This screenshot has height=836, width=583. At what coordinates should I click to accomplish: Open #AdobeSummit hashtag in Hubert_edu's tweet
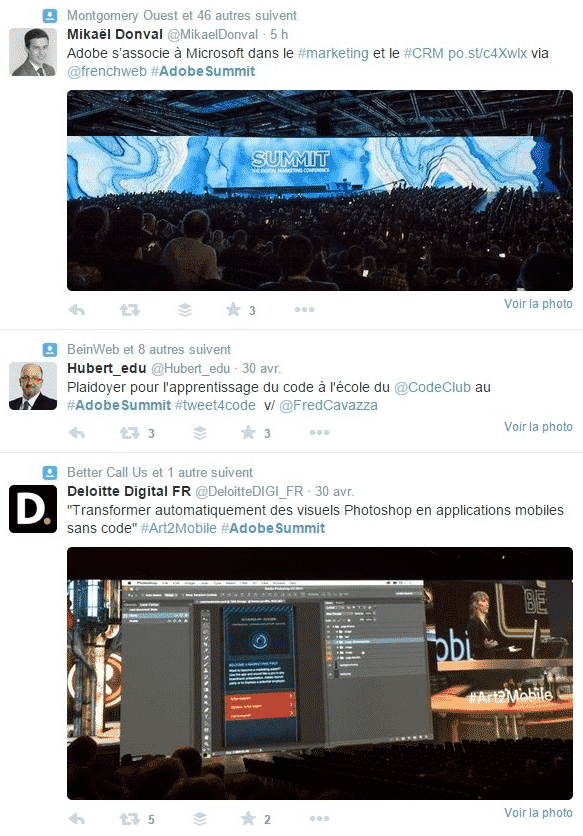pyautogui.click(x=119, y=405)
